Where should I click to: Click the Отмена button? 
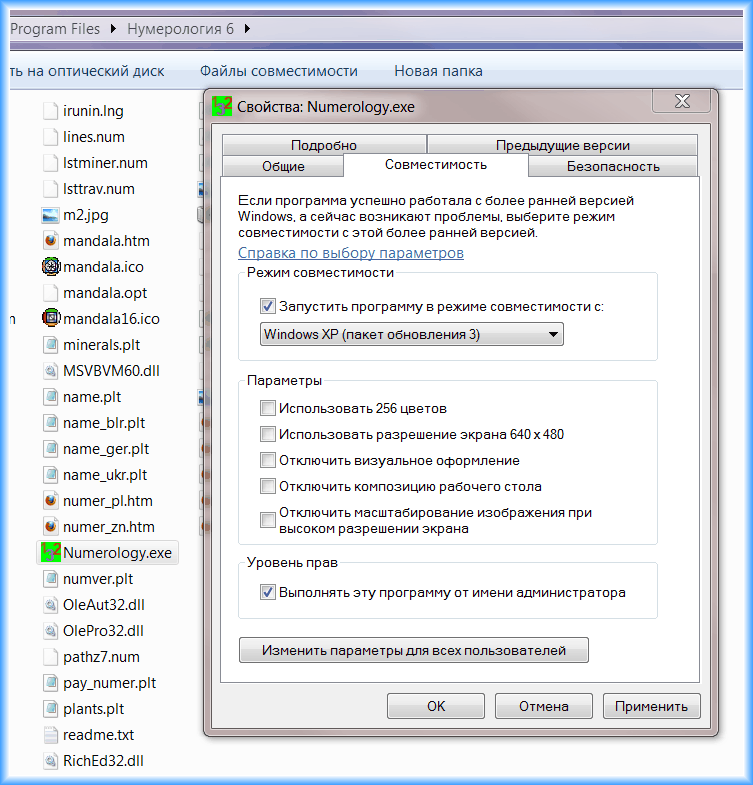click(544, 706)
